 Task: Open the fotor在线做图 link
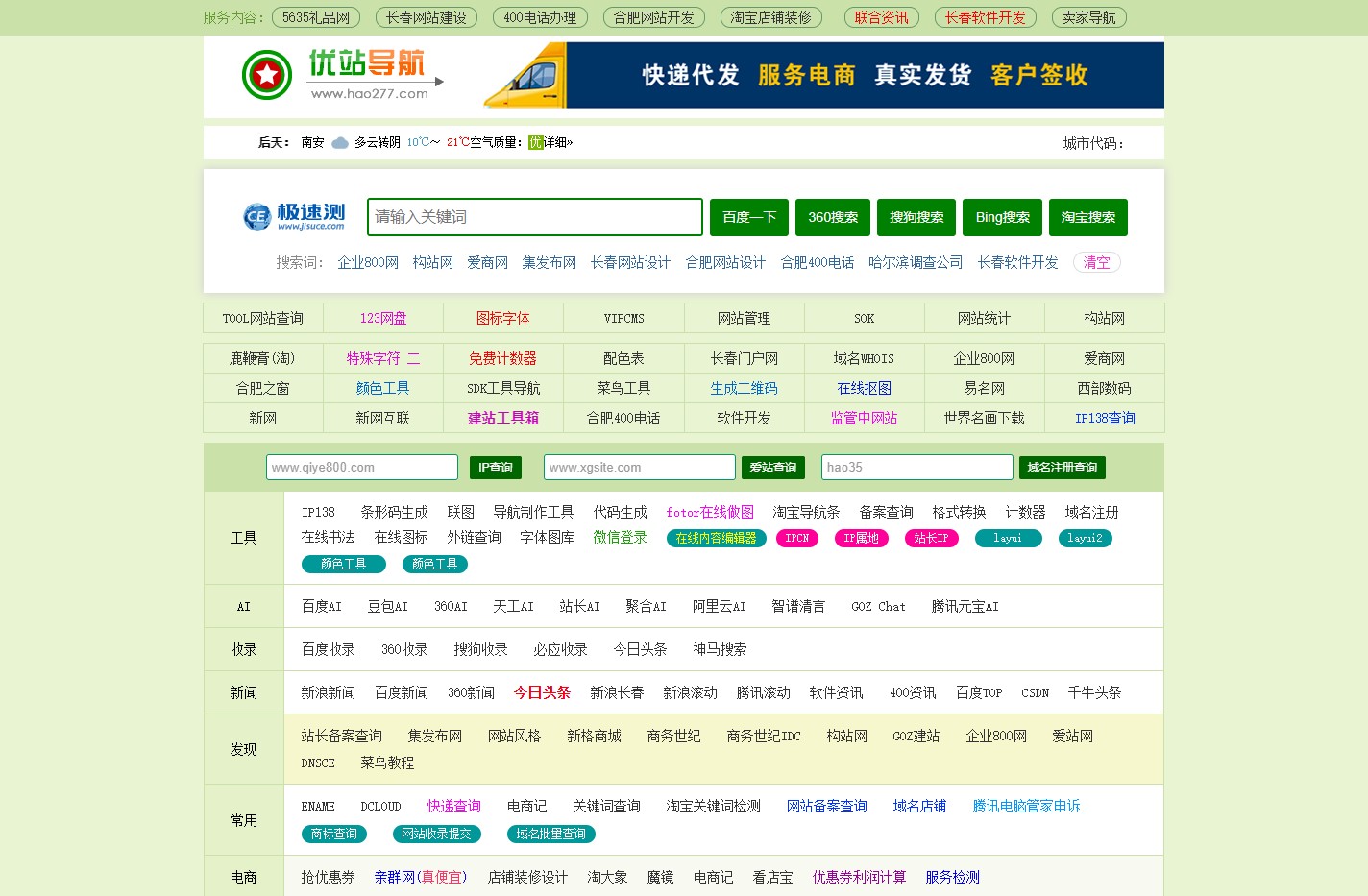(x=710, y=512)
